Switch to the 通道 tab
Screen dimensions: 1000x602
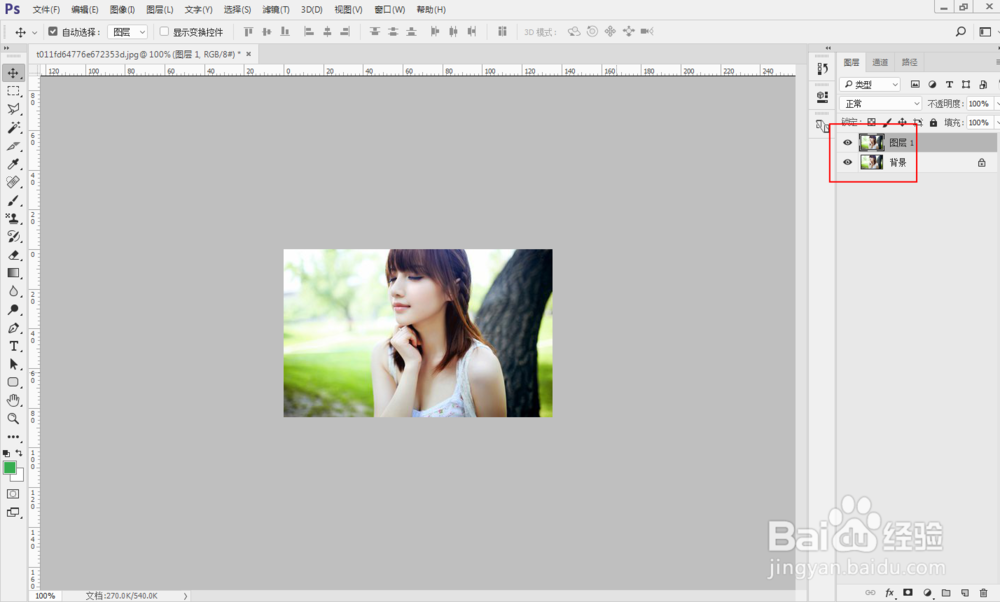pos(880,62)
